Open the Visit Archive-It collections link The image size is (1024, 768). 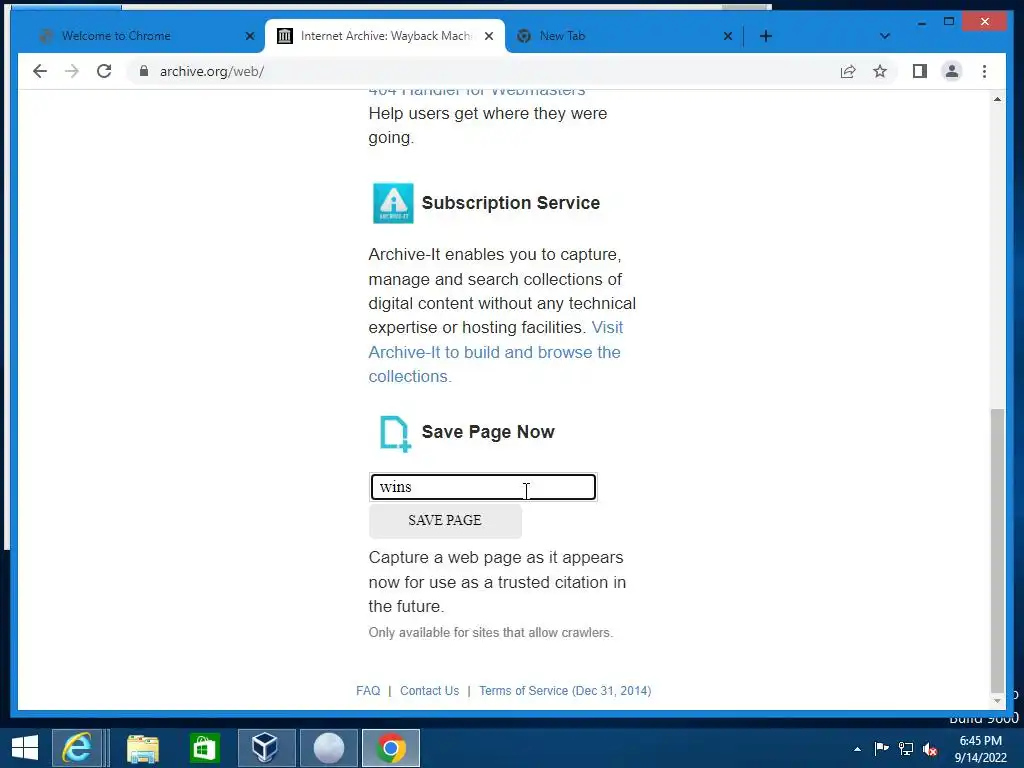[496, 352]
